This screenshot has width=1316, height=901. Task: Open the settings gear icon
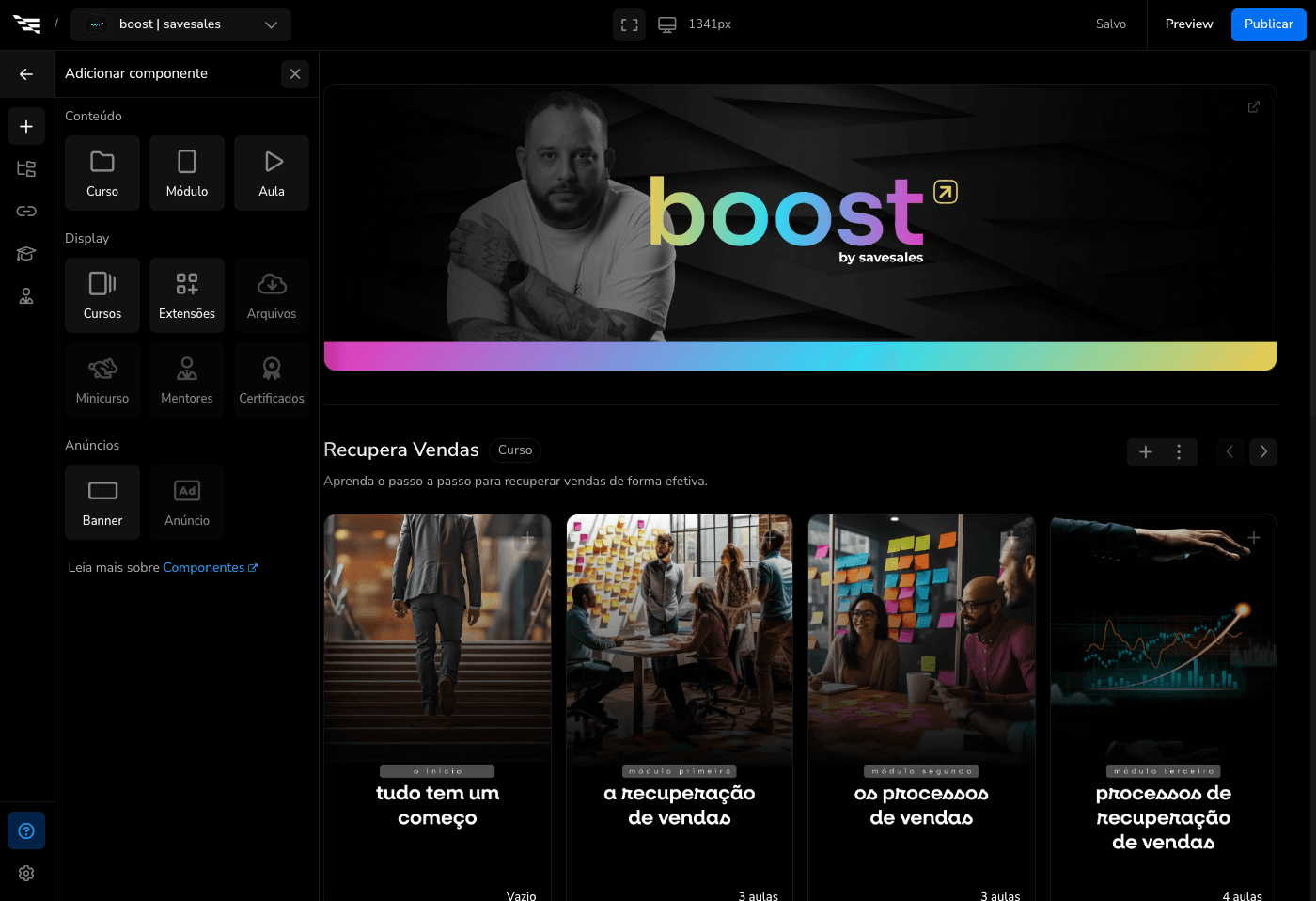click(26, 873)
